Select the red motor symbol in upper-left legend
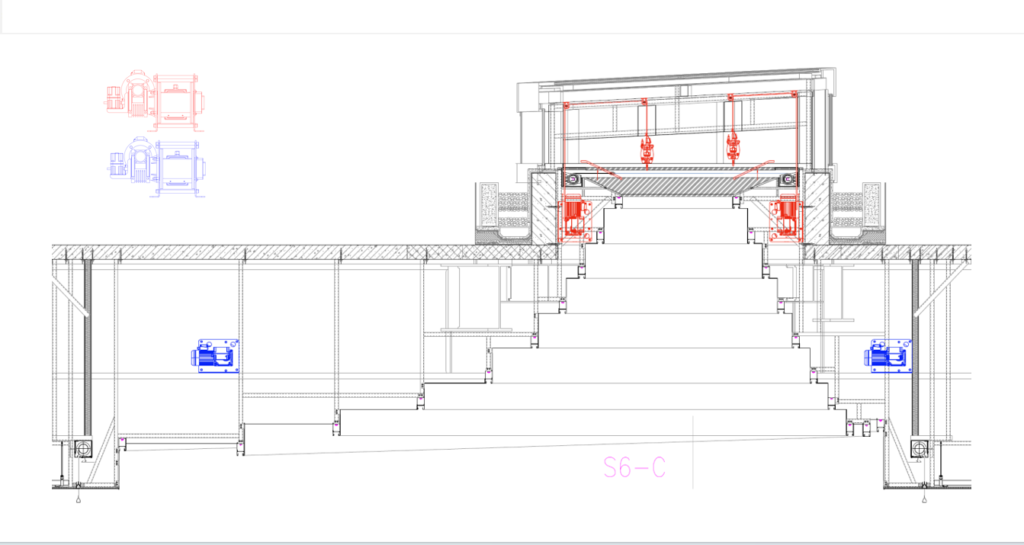The width and height of the screenshot is (1024, 545). pyautogui.click(x=155, y=101)
